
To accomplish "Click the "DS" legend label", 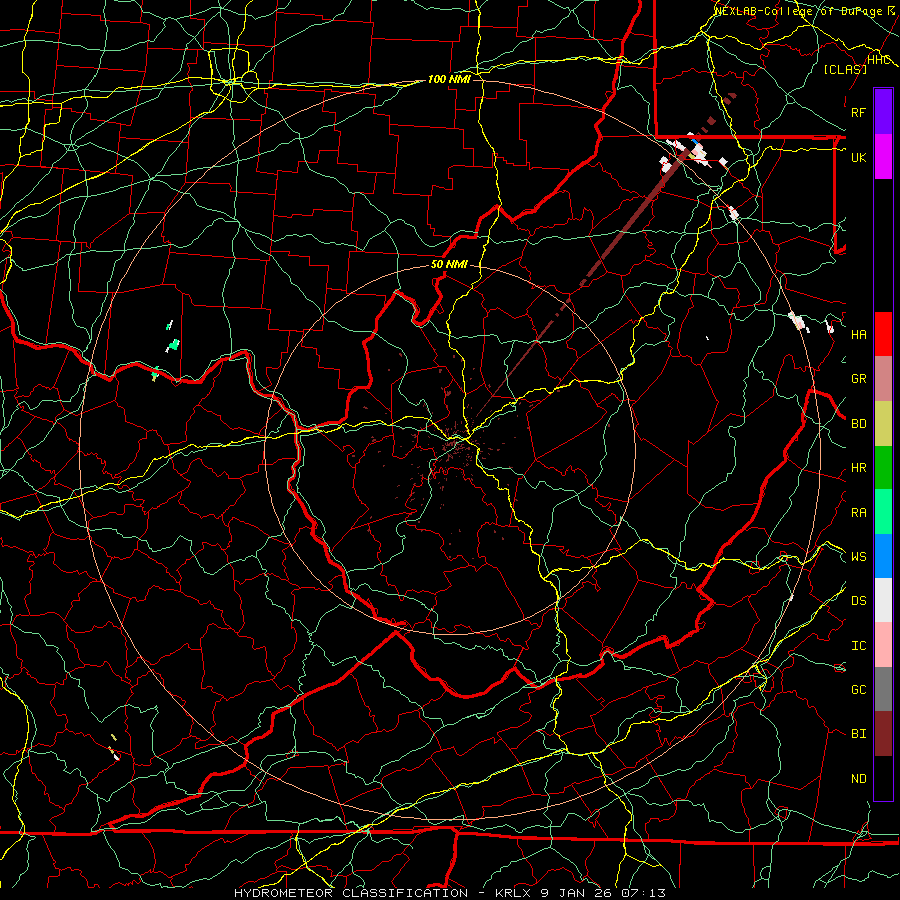I will [858, 601].
